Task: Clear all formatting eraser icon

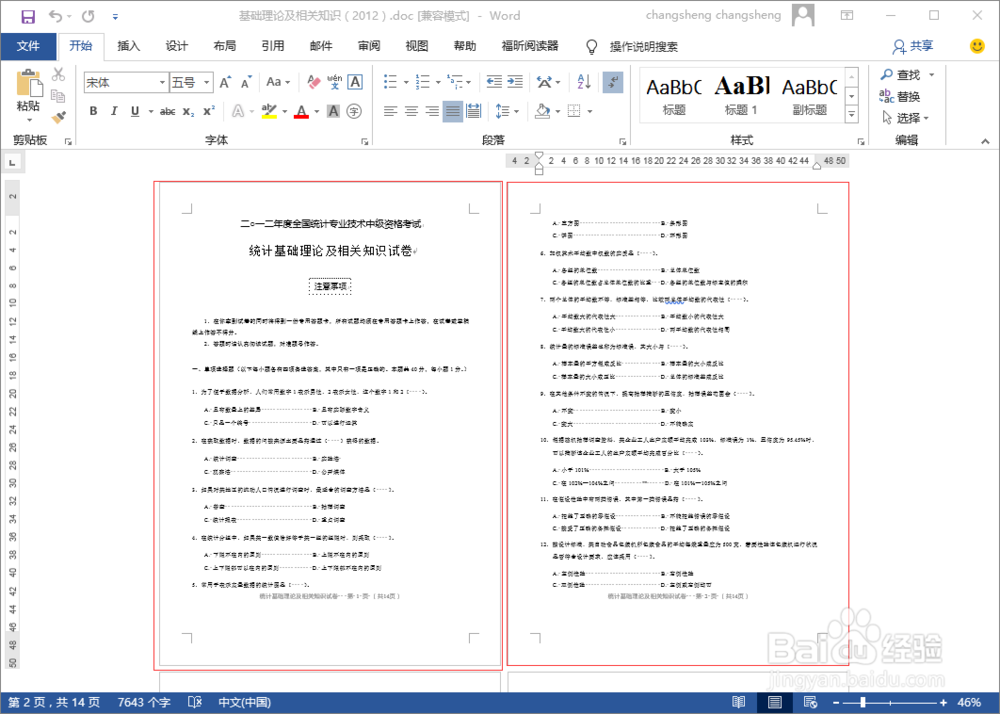Action: point(313,82)
